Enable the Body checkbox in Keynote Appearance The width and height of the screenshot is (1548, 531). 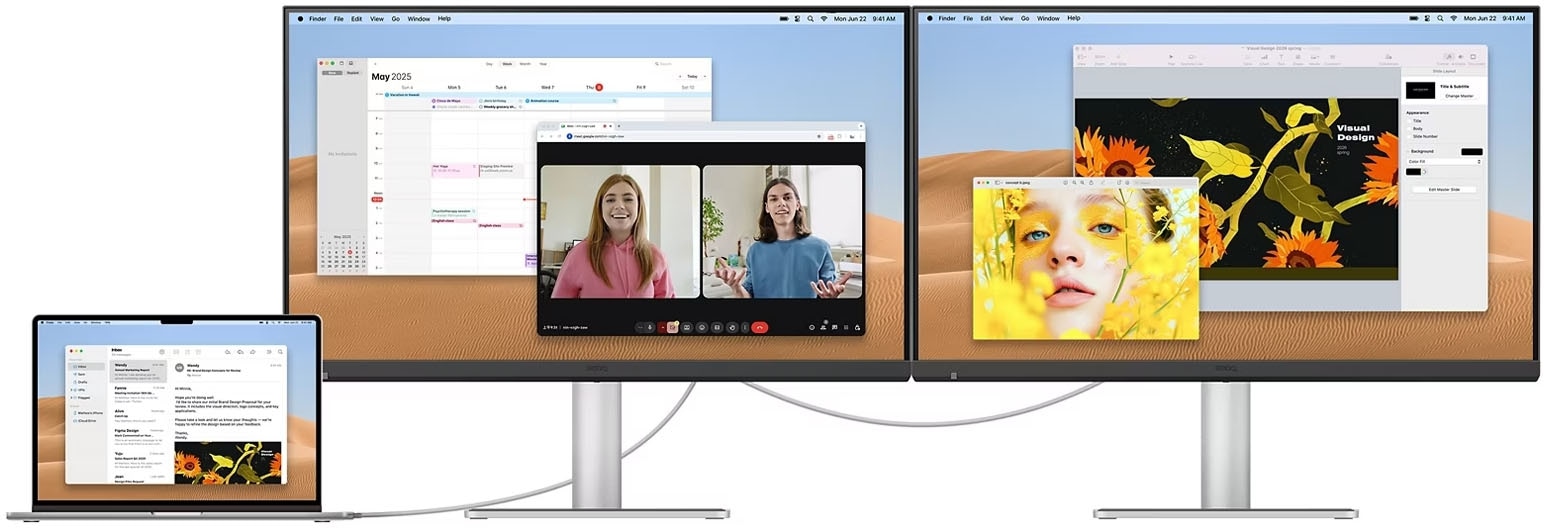click(x=1409, y=129)
